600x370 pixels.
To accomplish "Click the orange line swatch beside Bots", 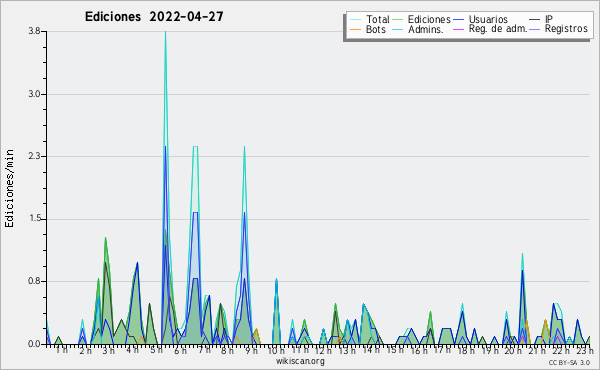I will click(355, 29).
